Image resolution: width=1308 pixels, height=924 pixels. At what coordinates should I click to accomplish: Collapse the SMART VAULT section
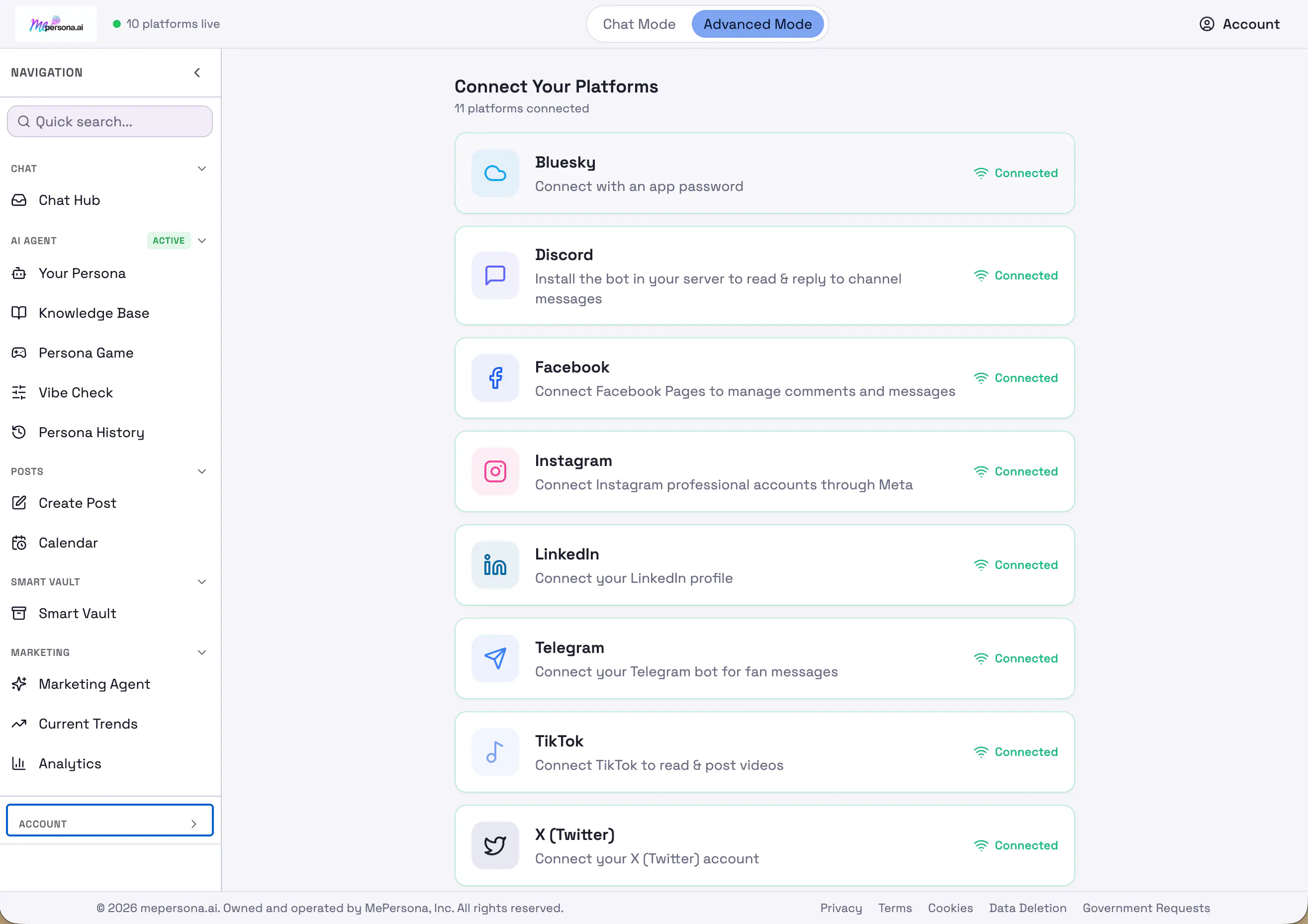tap(201, 582)
